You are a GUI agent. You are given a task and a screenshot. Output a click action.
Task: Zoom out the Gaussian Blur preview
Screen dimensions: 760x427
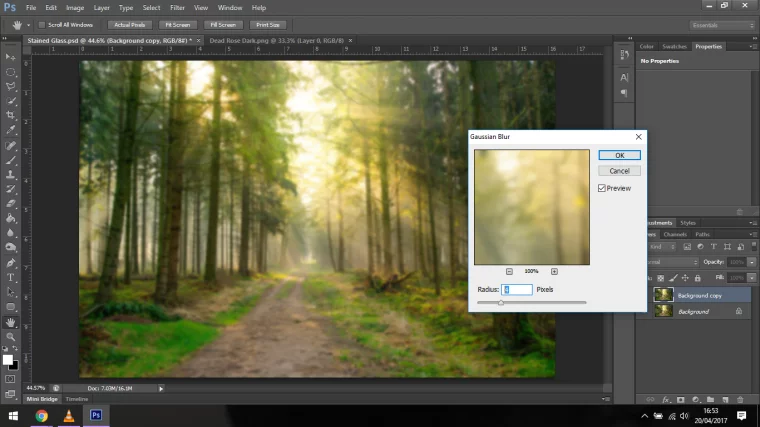pos(509,271)
